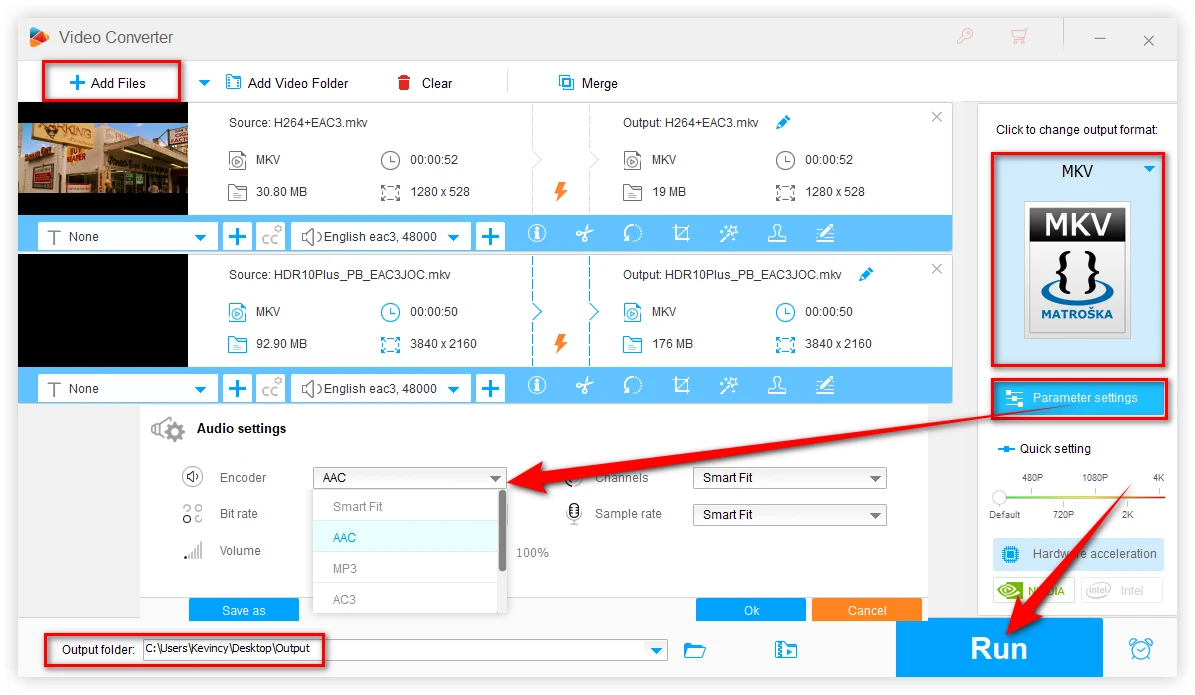
Task: Toggle the Intel acceleration button
Action: (x=1120, y=590)
